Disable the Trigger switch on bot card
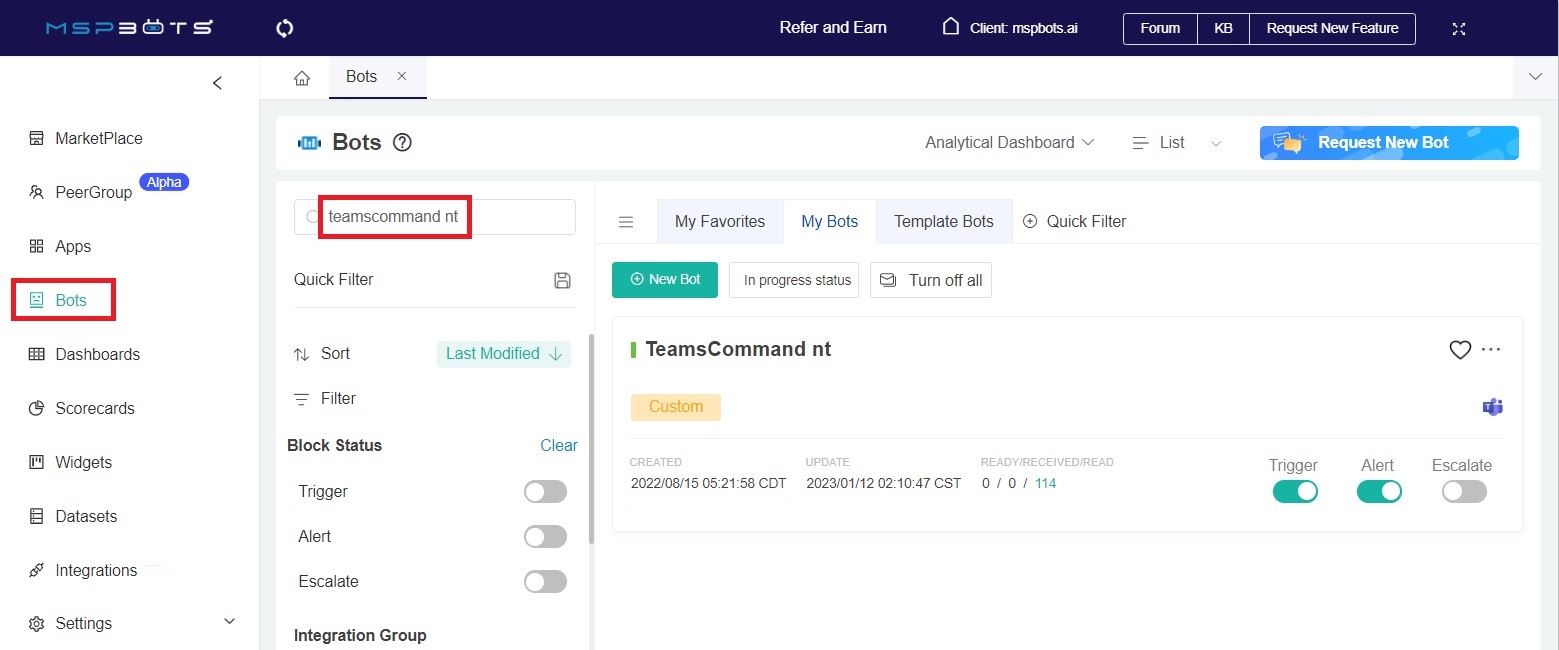Screen dimensions: 1559x650 (1295, 491)
